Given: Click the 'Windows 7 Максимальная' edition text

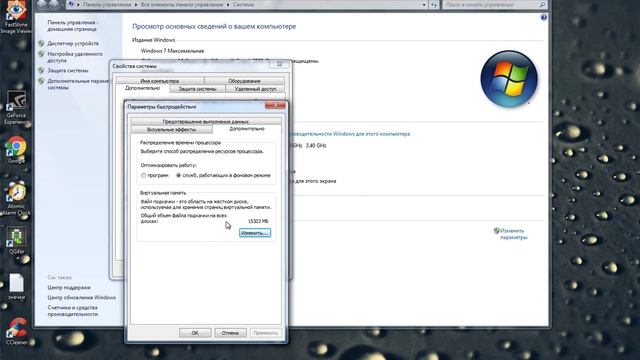Looking at the screenshot, I should click(172, 51).
